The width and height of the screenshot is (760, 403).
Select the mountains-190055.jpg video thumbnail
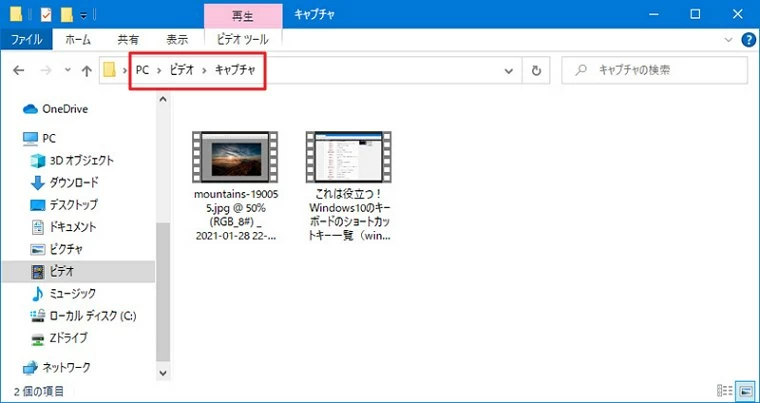click(235, 157)
